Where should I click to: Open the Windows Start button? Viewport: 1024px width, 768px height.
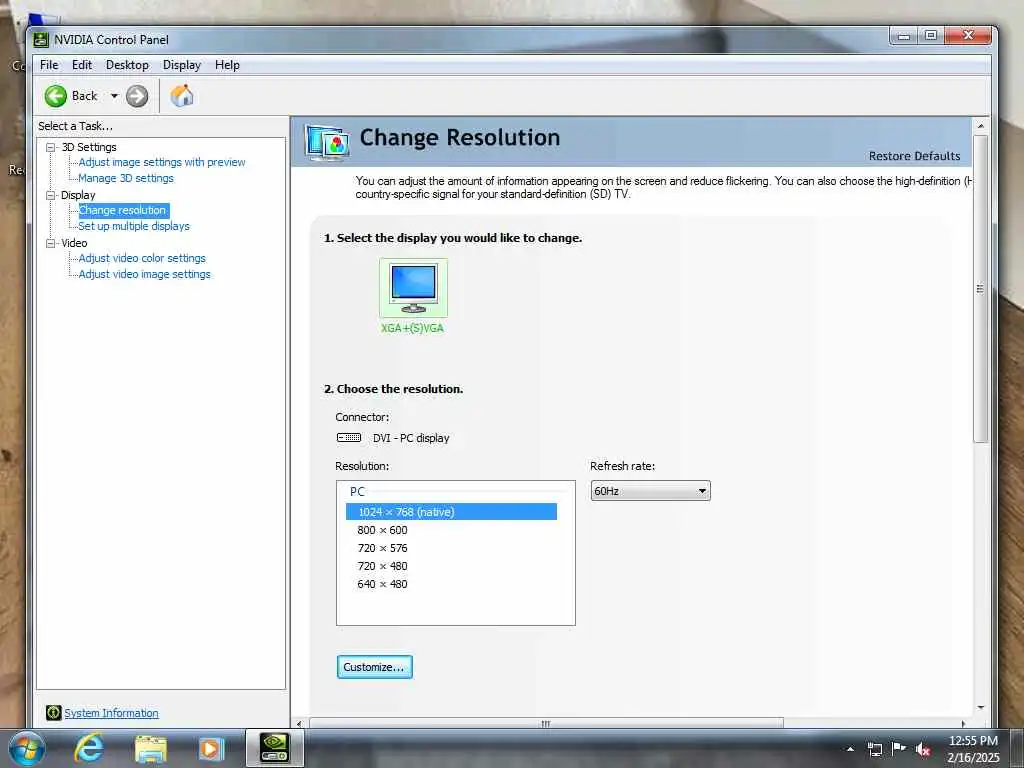tap(25, 749)
